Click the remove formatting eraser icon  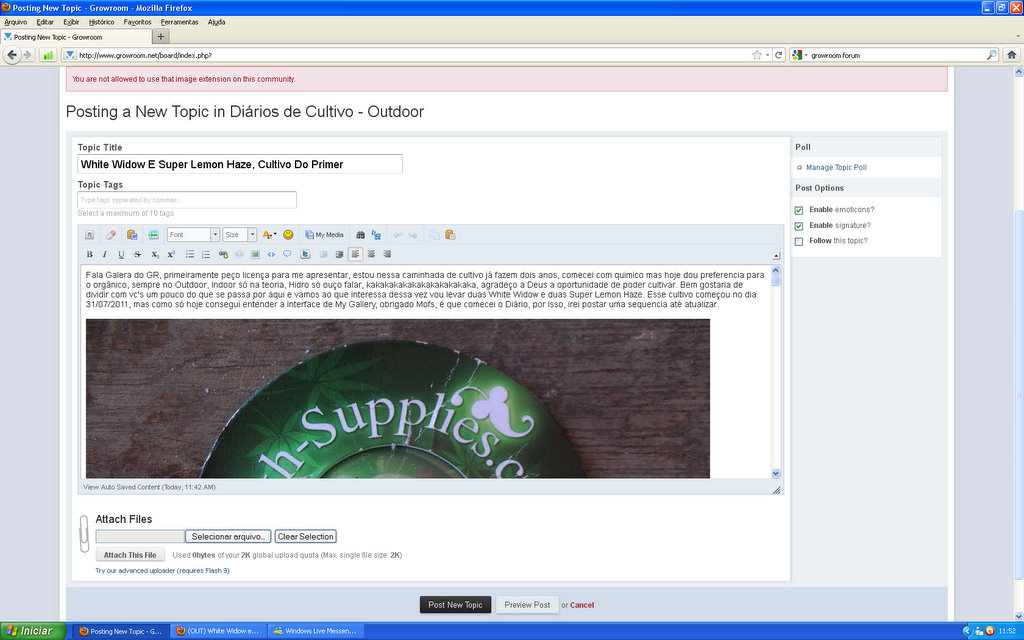coord(111,234)
